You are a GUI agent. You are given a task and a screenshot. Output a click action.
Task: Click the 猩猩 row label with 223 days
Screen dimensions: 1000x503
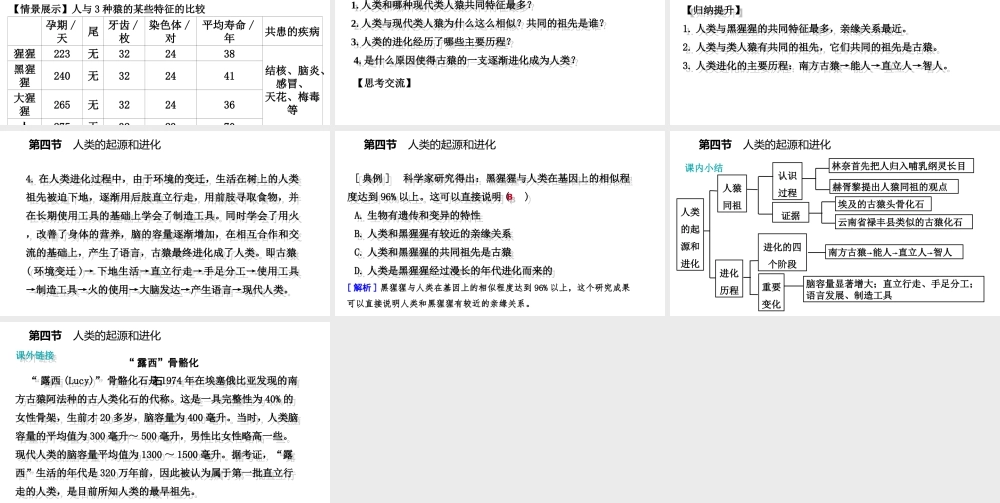click(24, 54)
